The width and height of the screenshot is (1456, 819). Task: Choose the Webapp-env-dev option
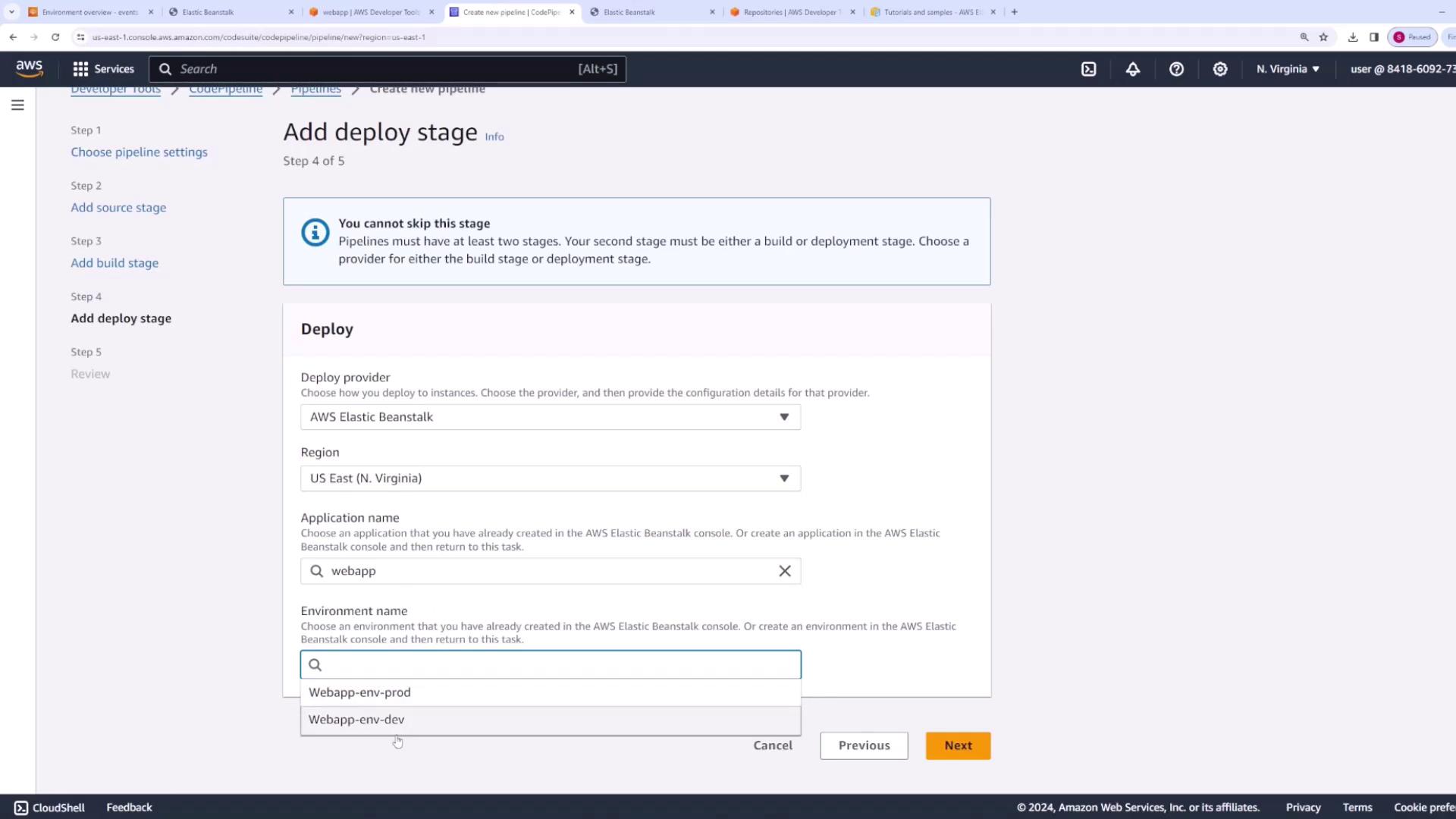pos(356,720)
